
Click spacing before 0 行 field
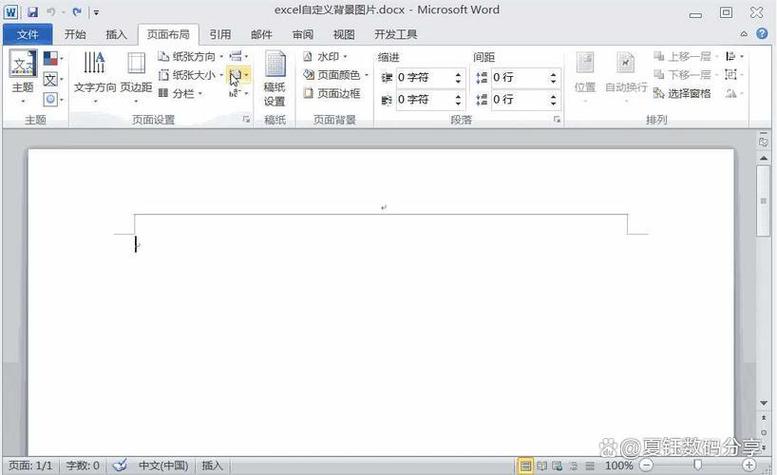point(519,78)
